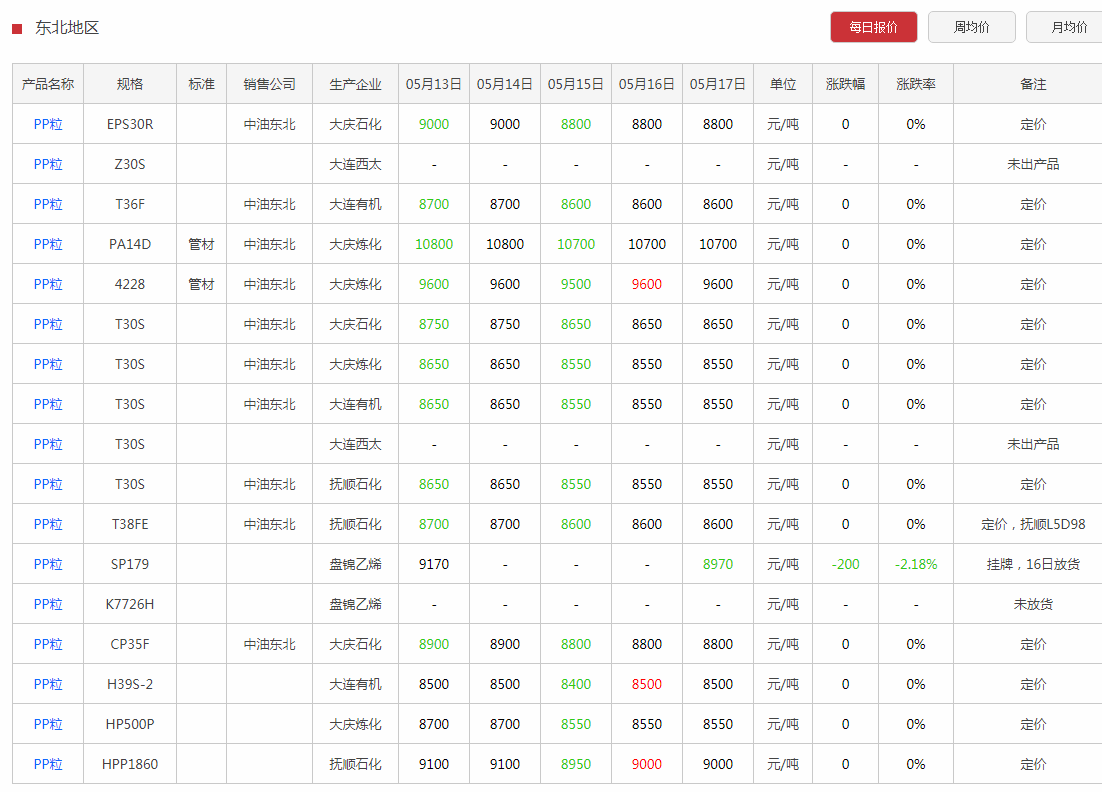The height and width of the screenshot is (792, 1102).
Task: Click 盘锦乙烯 producer in SP179 row
Action: [x=356, y=564]
